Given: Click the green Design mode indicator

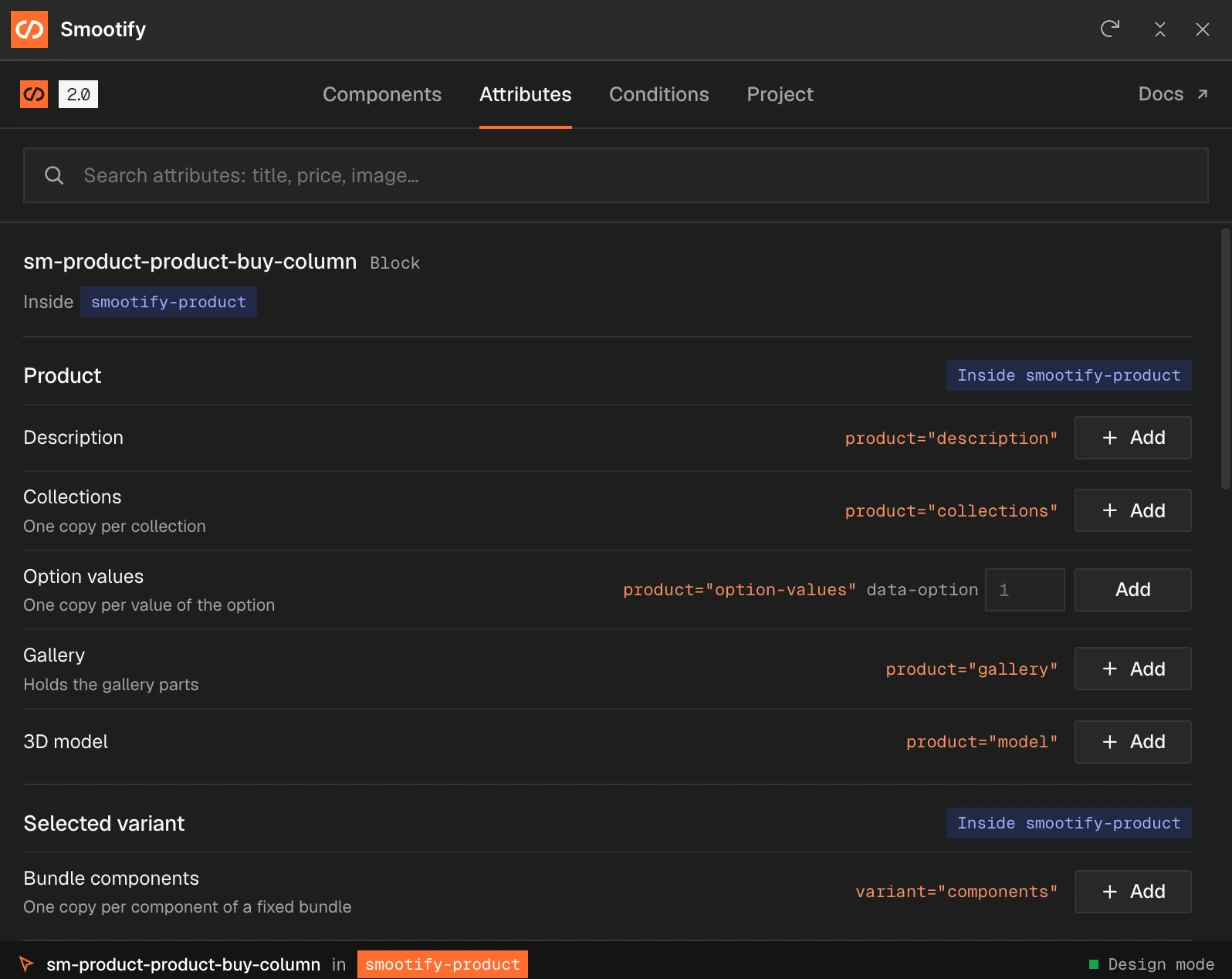Looking at the screenshot, I should pos(1093,965).
